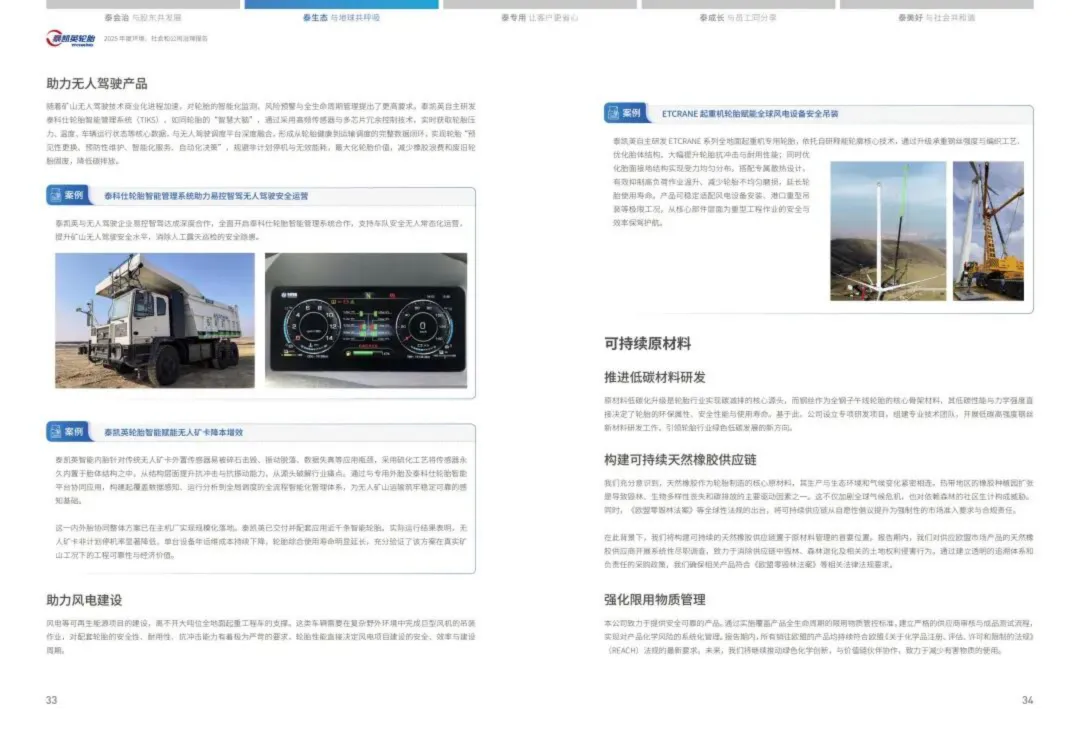
Task: Select the 推进低碳材料研发 heading
Action: [654, 377]
